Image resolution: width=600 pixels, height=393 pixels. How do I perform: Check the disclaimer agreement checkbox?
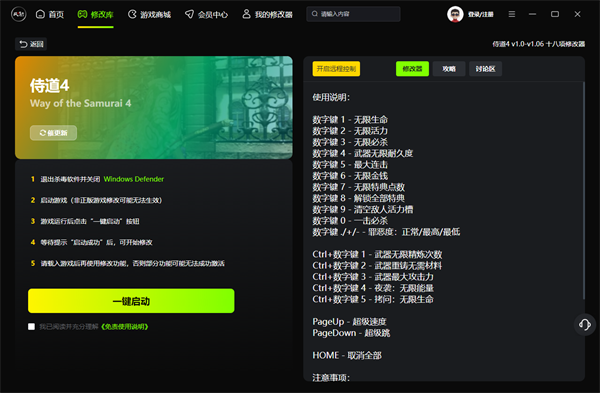coord(31,326)
